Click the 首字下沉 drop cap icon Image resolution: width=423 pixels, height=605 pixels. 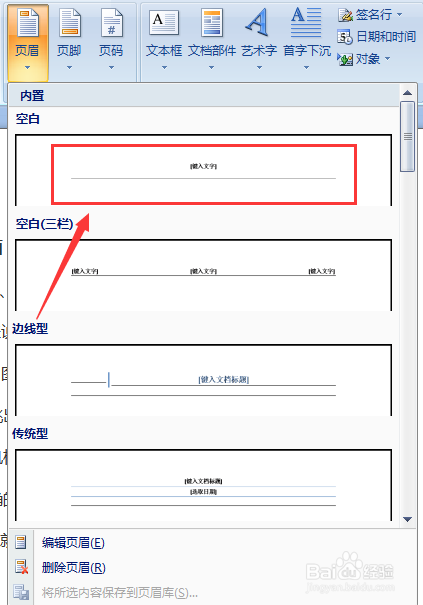coord(306,22)
